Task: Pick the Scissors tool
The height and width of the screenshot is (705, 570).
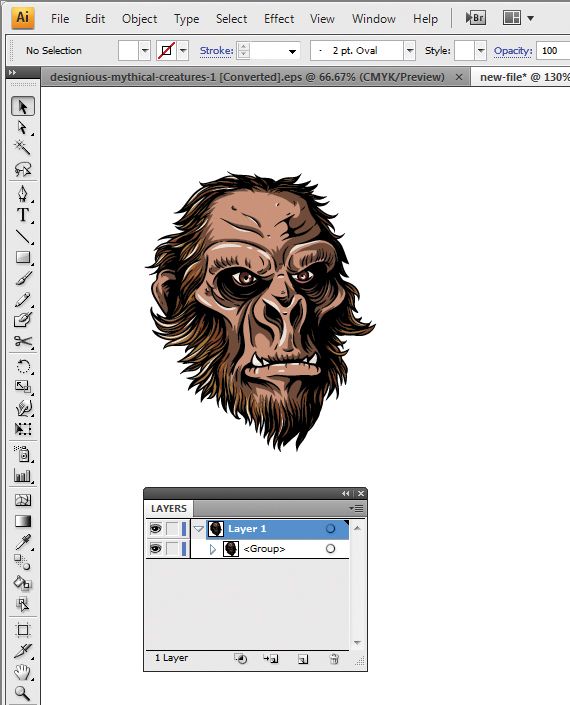Action: (x=22, y=342)
